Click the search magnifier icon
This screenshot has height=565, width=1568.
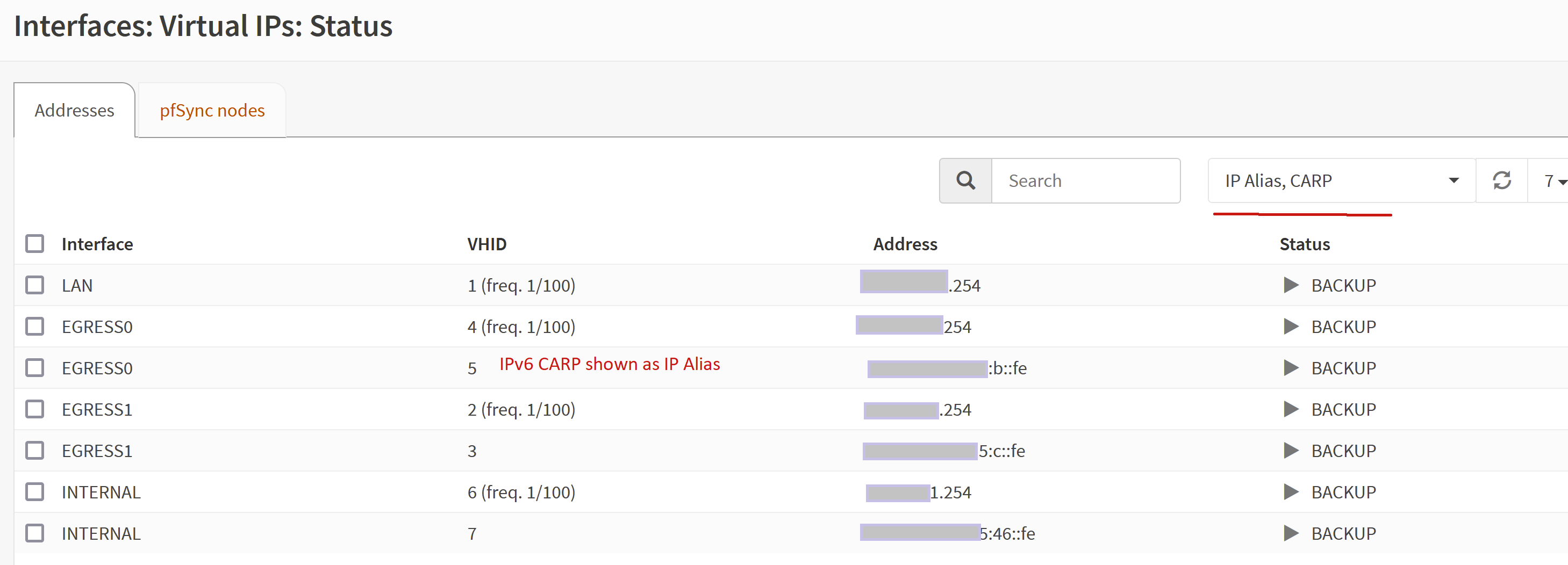[965, 180]
